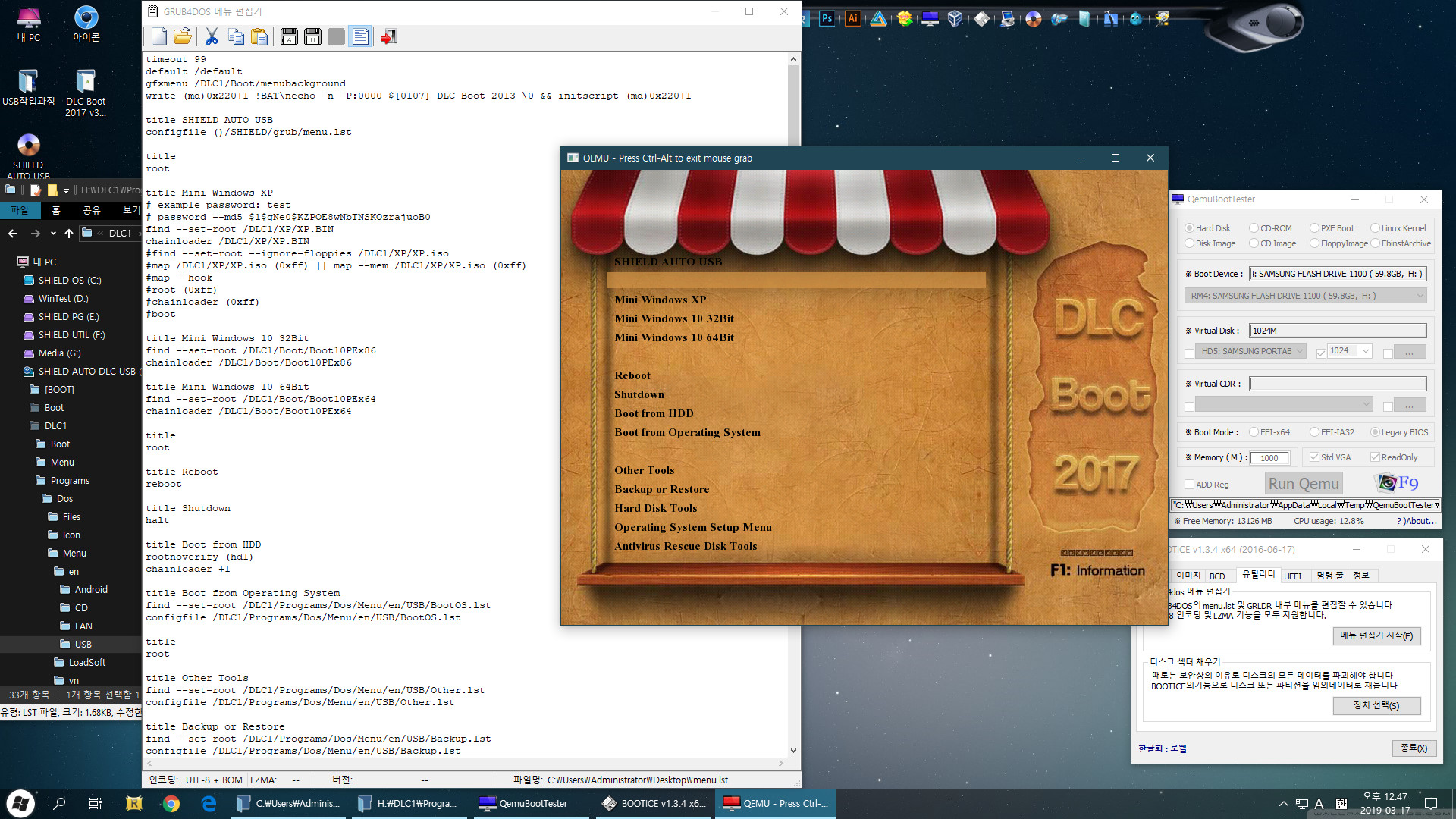Open the HD5 SAMSUNG PORTAB dropdown
1456x819 pixels.
coord(1250,351)
